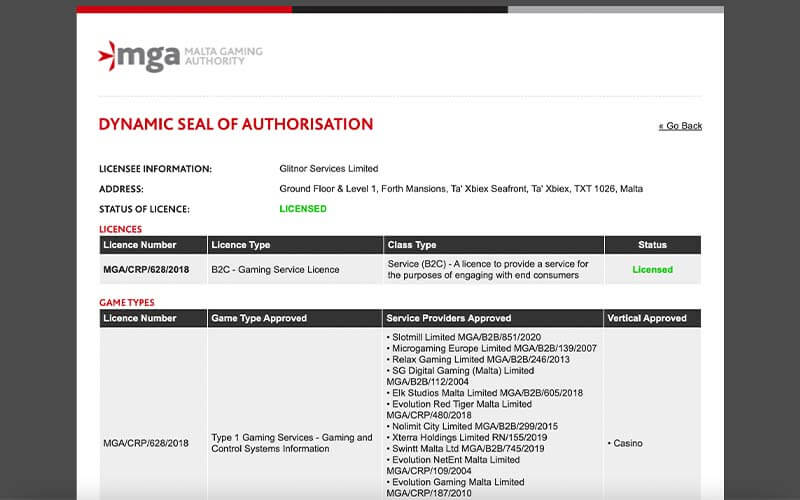Click Slotmill Limited MGA/B2B/851/2020 entry
This screenshot has height=500, width=800.
coord(464,337)
